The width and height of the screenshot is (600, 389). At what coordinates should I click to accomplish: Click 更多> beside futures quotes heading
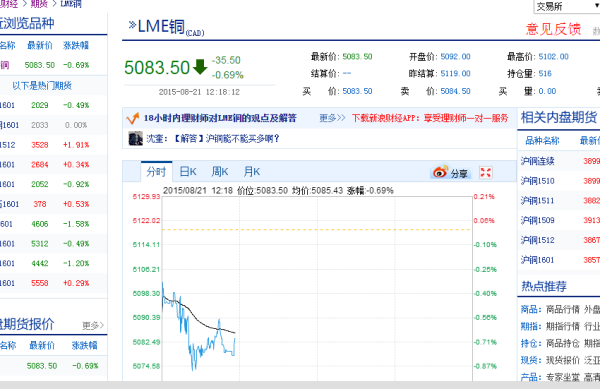point(93,326)
